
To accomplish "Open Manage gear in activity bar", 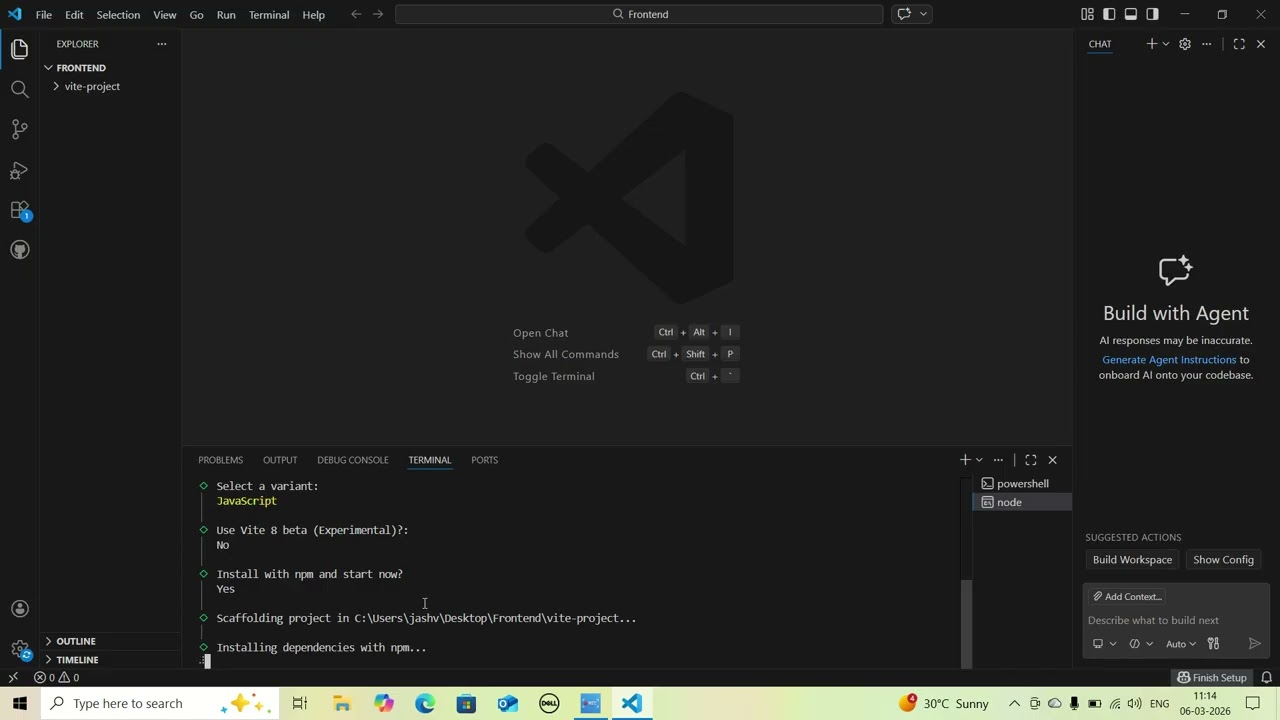I will click(x=19, y=649).
